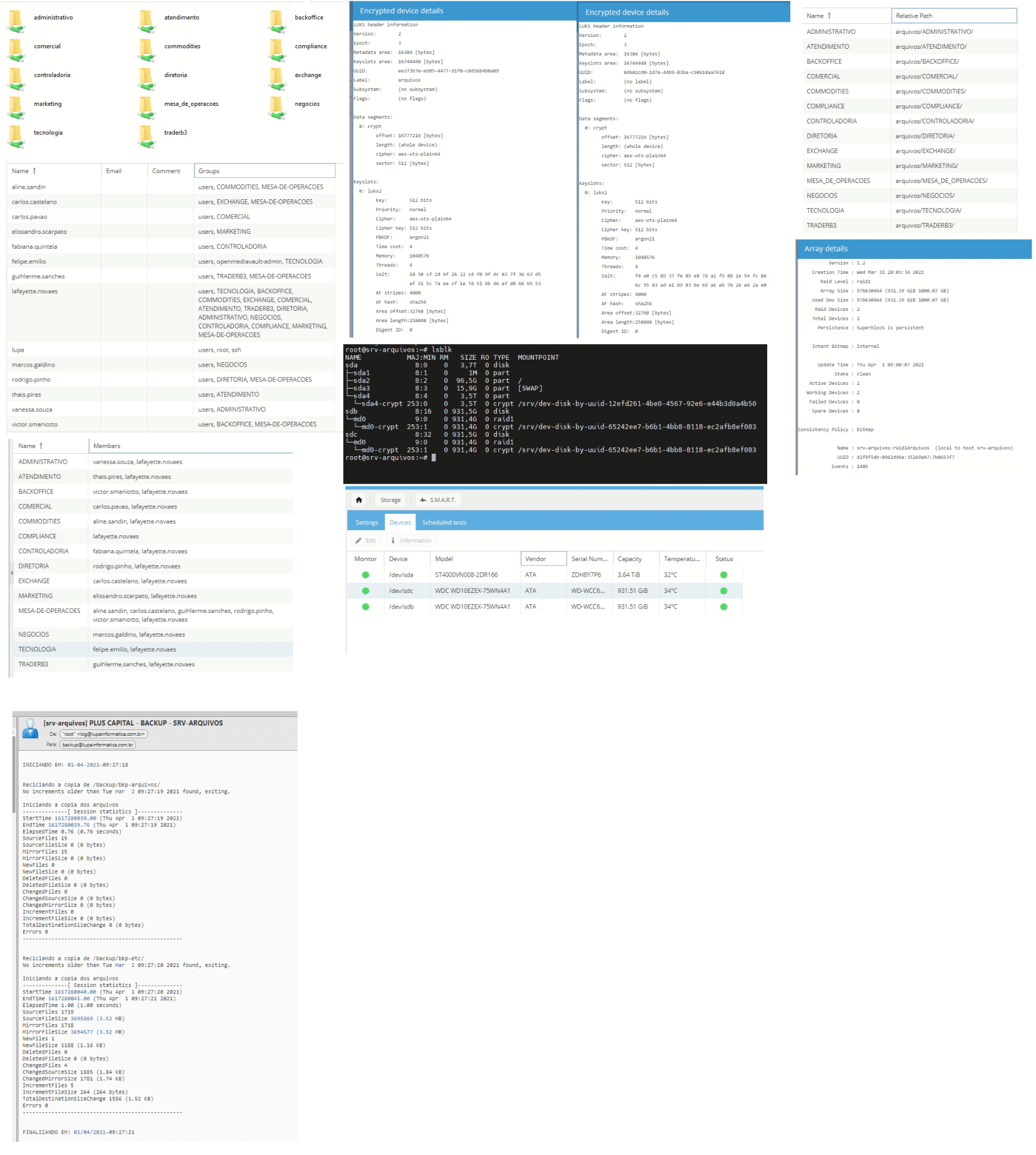
Task: Click log@lupainformatica.com.br sender address chip
Action: point(103,734)
